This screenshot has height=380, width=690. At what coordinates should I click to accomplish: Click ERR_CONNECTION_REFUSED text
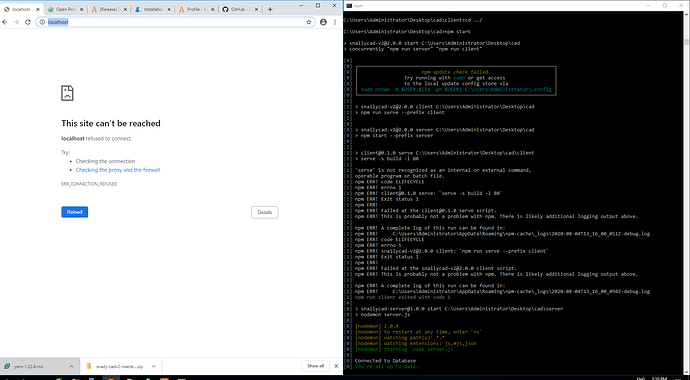[x=89, y=184]
